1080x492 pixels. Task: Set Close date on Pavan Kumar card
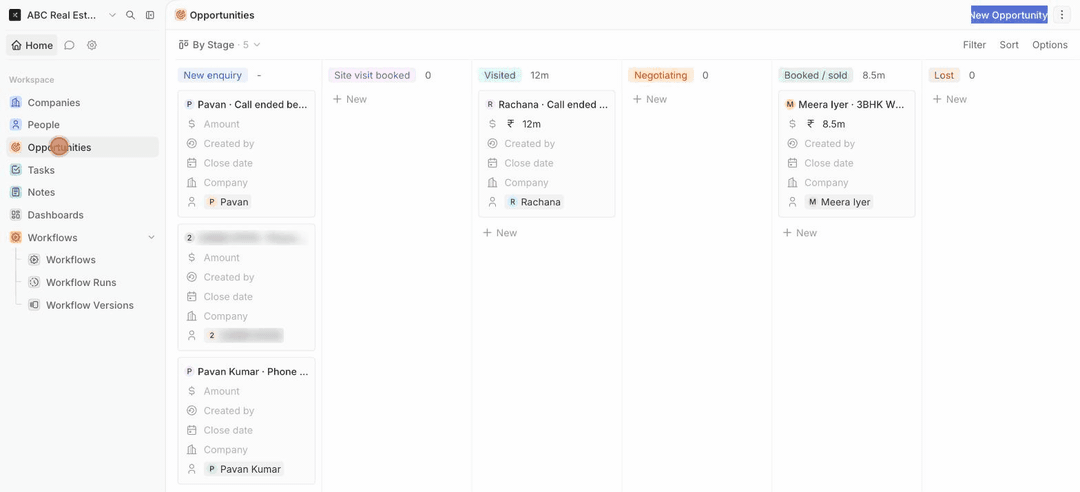[228, 430]
